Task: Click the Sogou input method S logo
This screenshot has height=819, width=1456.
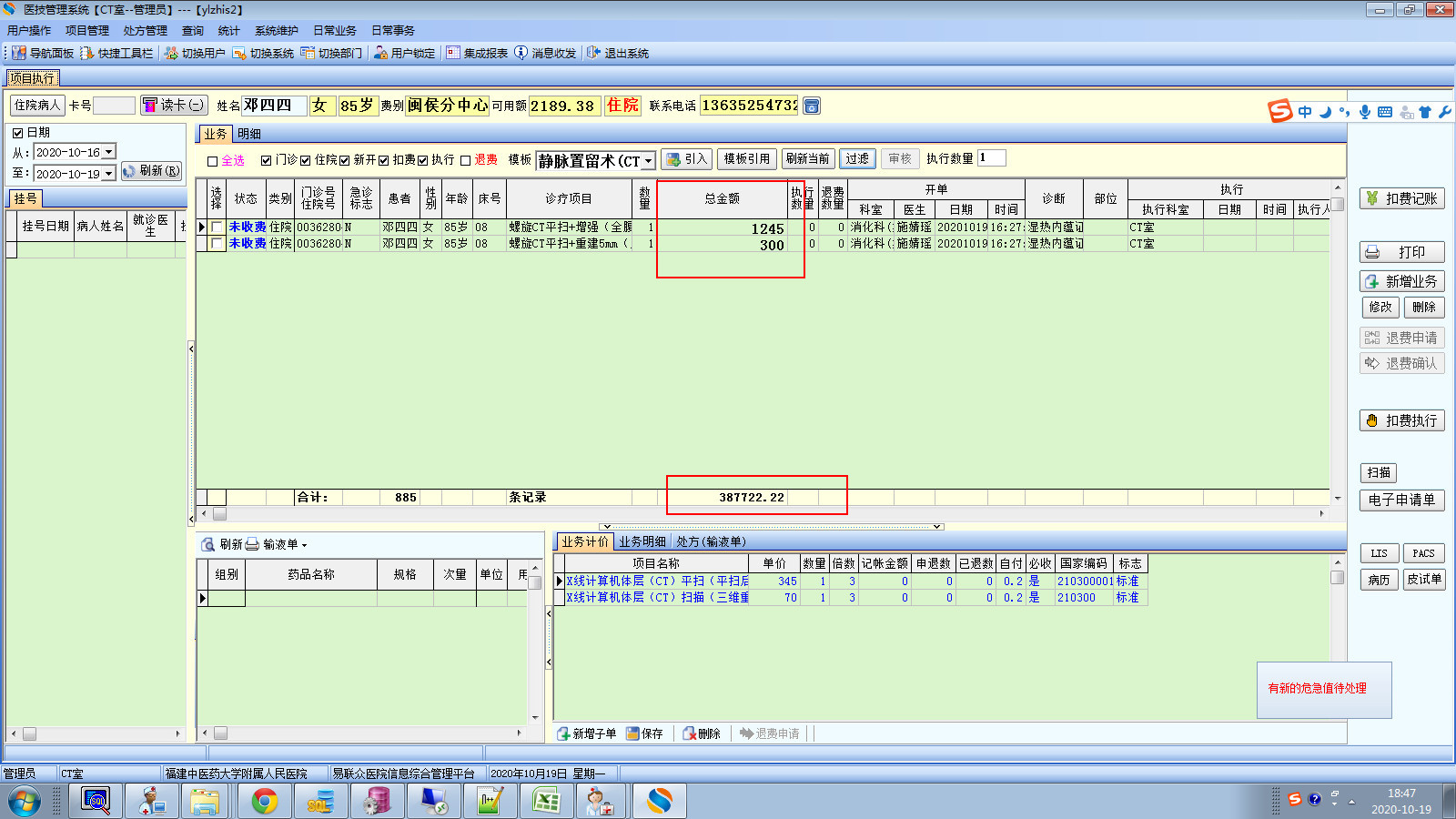Action: [x=1280, y=111]
